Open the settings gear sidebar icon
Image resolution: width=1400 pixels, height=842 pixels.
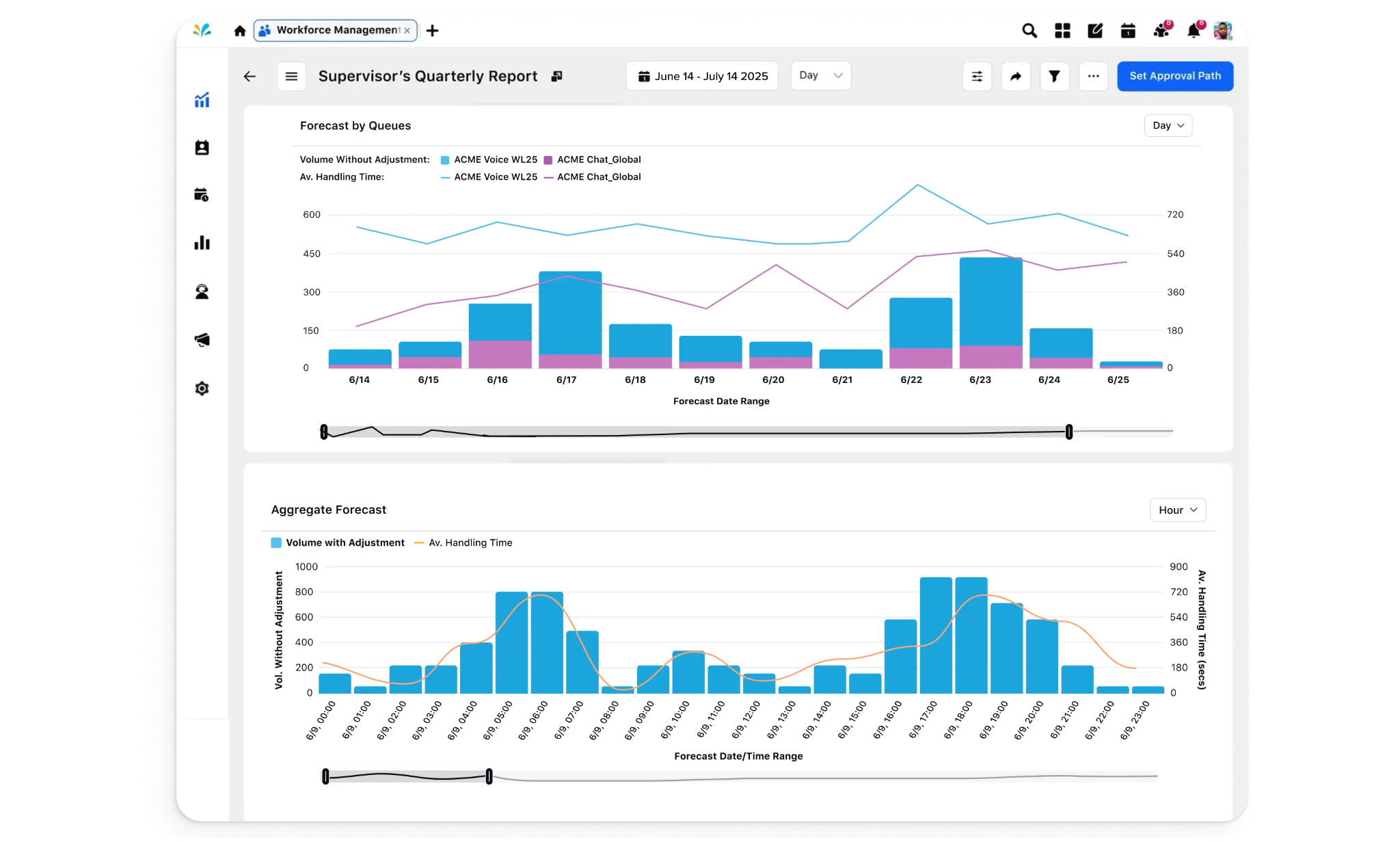[202, 389]
